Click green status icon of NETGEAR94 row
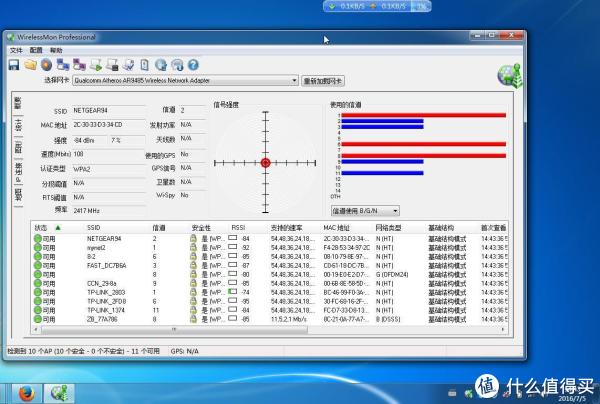 point(38,238)
